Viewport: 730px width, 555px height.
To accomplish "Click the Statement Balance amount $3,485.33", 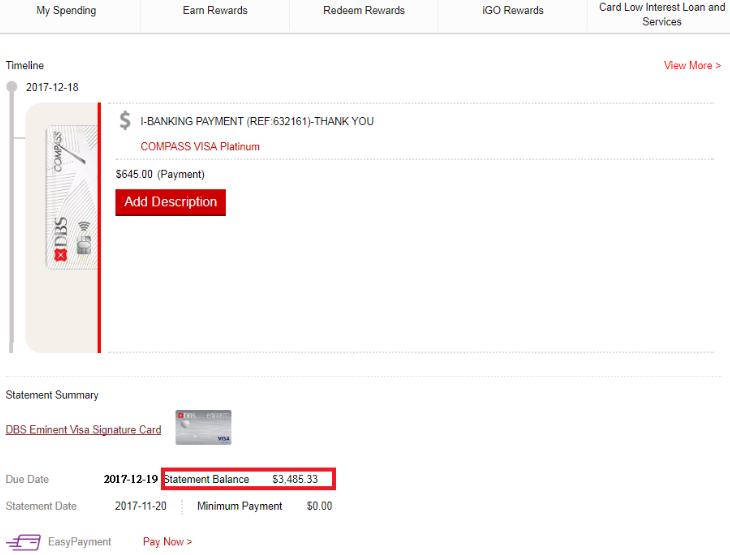I will pyautogui.click(x=295, y=480).
